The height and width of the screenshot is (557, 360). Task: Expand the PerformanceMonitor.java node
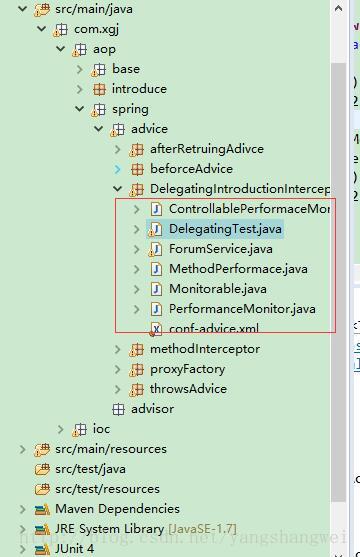tap(137, 309)
